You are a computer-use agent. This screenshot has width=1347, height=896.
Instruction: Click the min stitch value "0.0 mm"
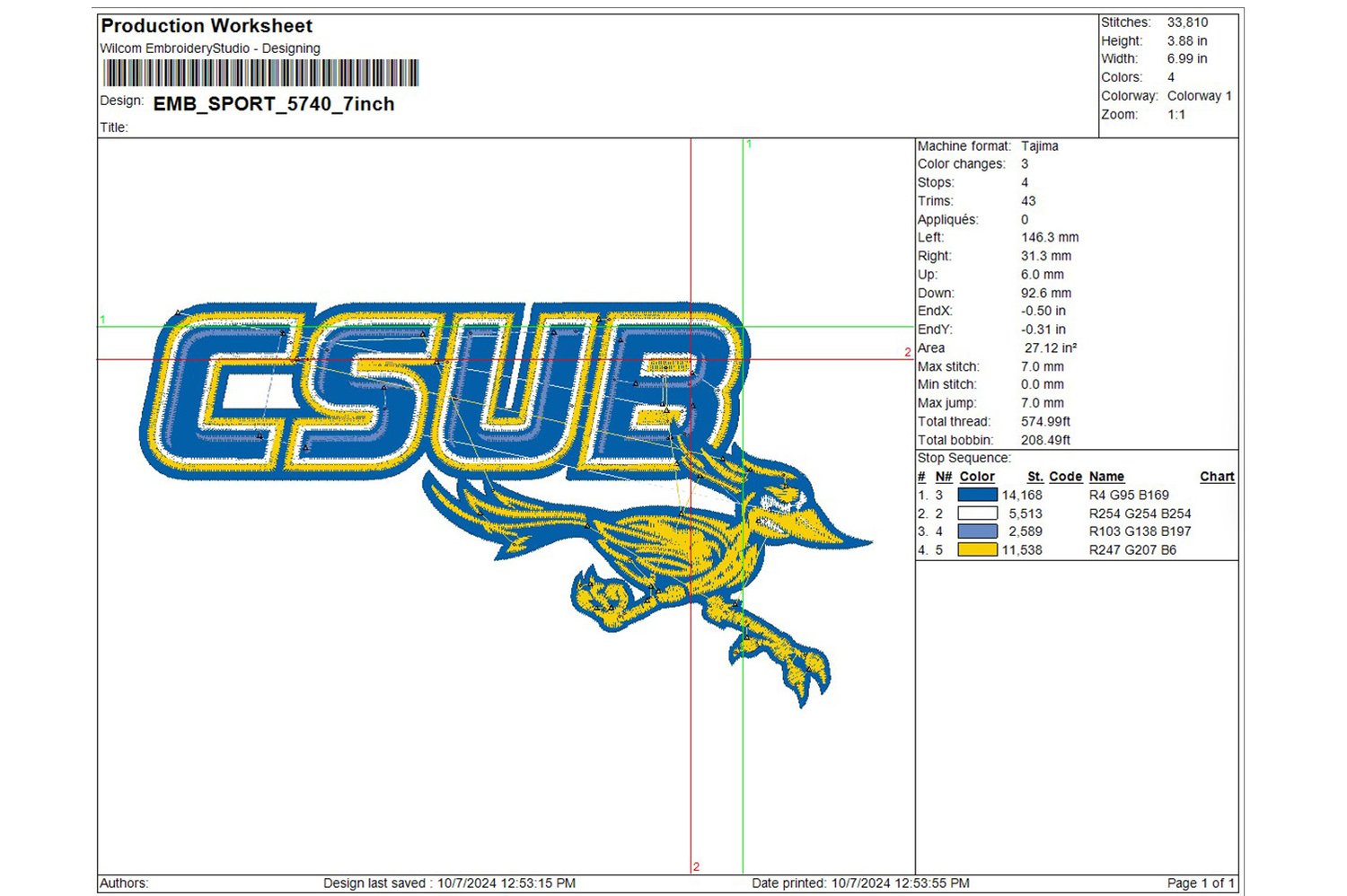(x=1043, y=385)
